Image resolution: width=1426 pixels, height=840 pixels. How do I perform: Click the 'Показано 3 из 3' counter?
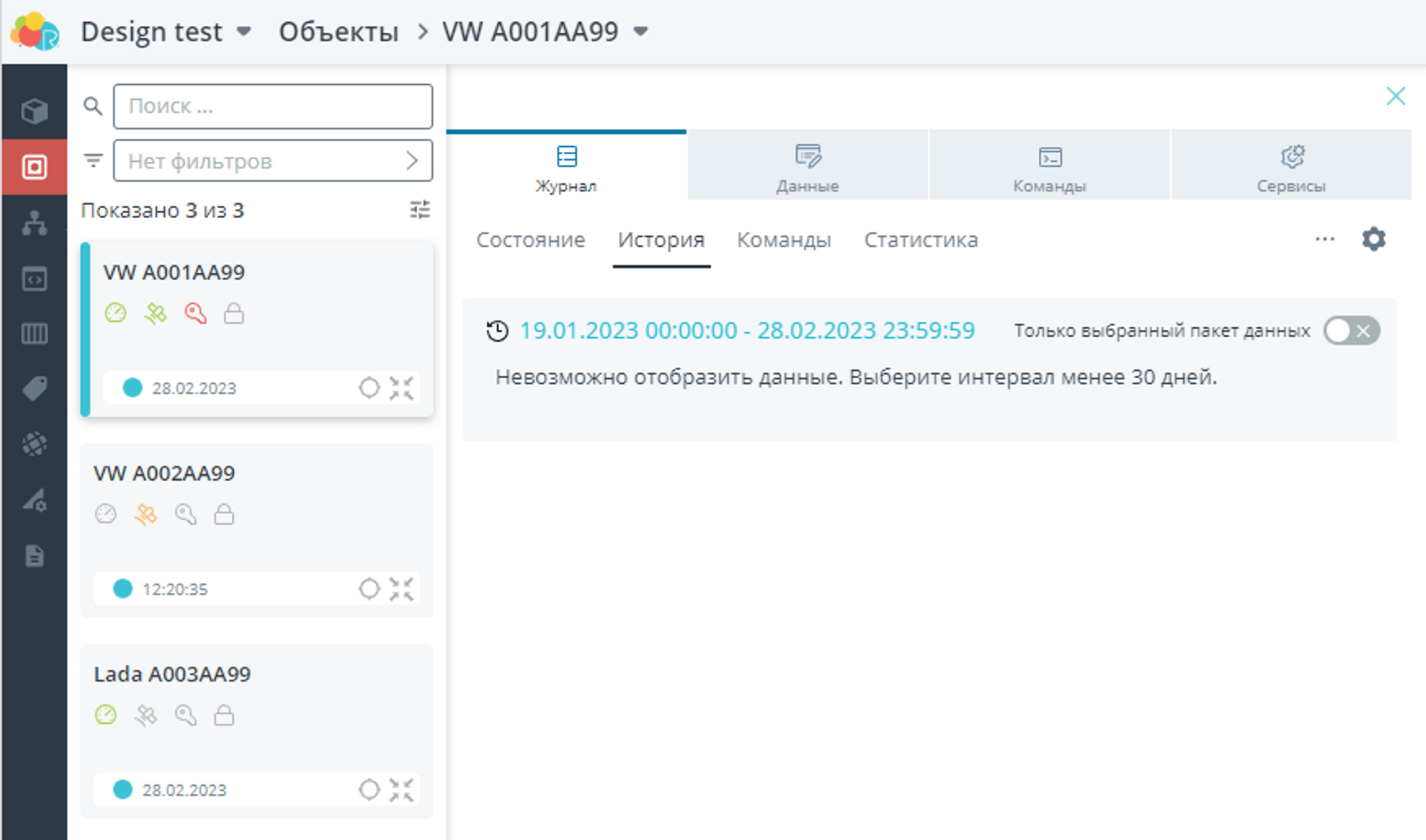pyautogui.click(x=163, y=210)
